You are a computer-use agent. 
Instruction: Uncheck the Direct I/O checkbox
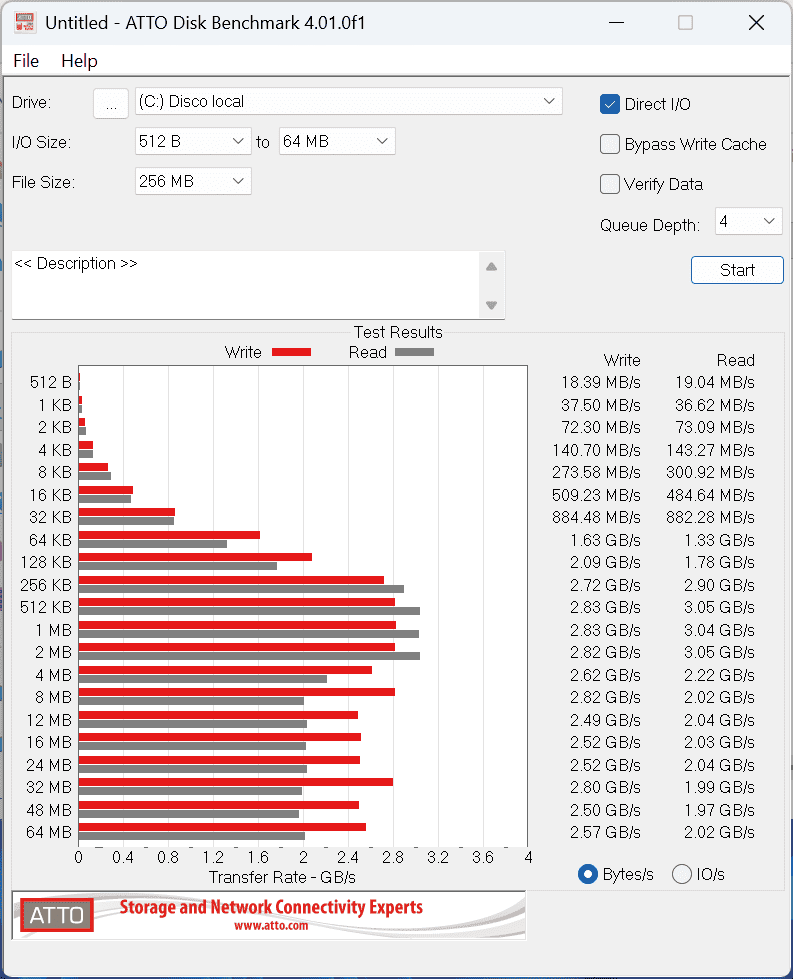pos(610,104)
